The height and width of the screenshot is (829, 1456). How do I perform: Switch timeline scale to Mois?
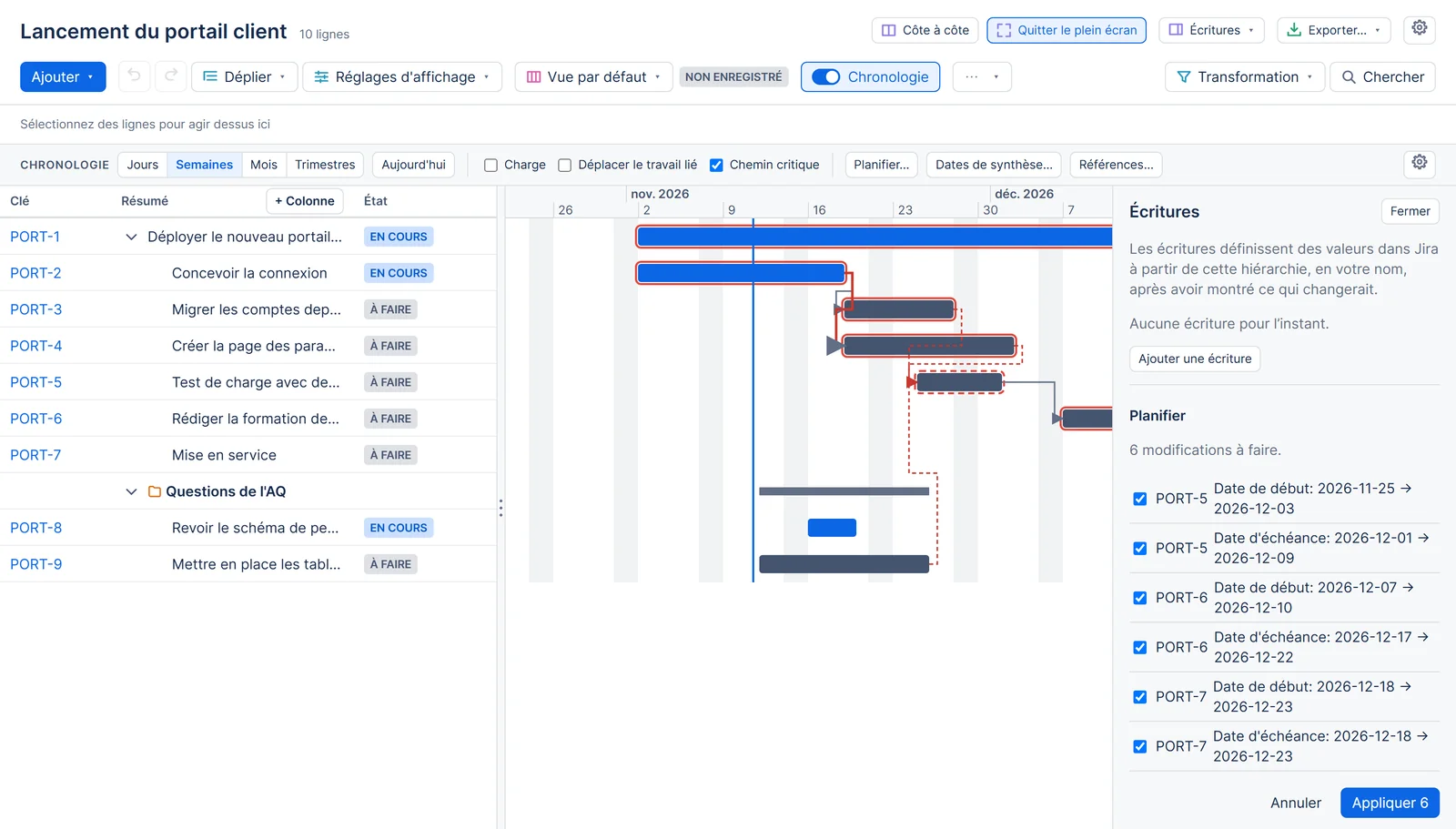[264, 165]
